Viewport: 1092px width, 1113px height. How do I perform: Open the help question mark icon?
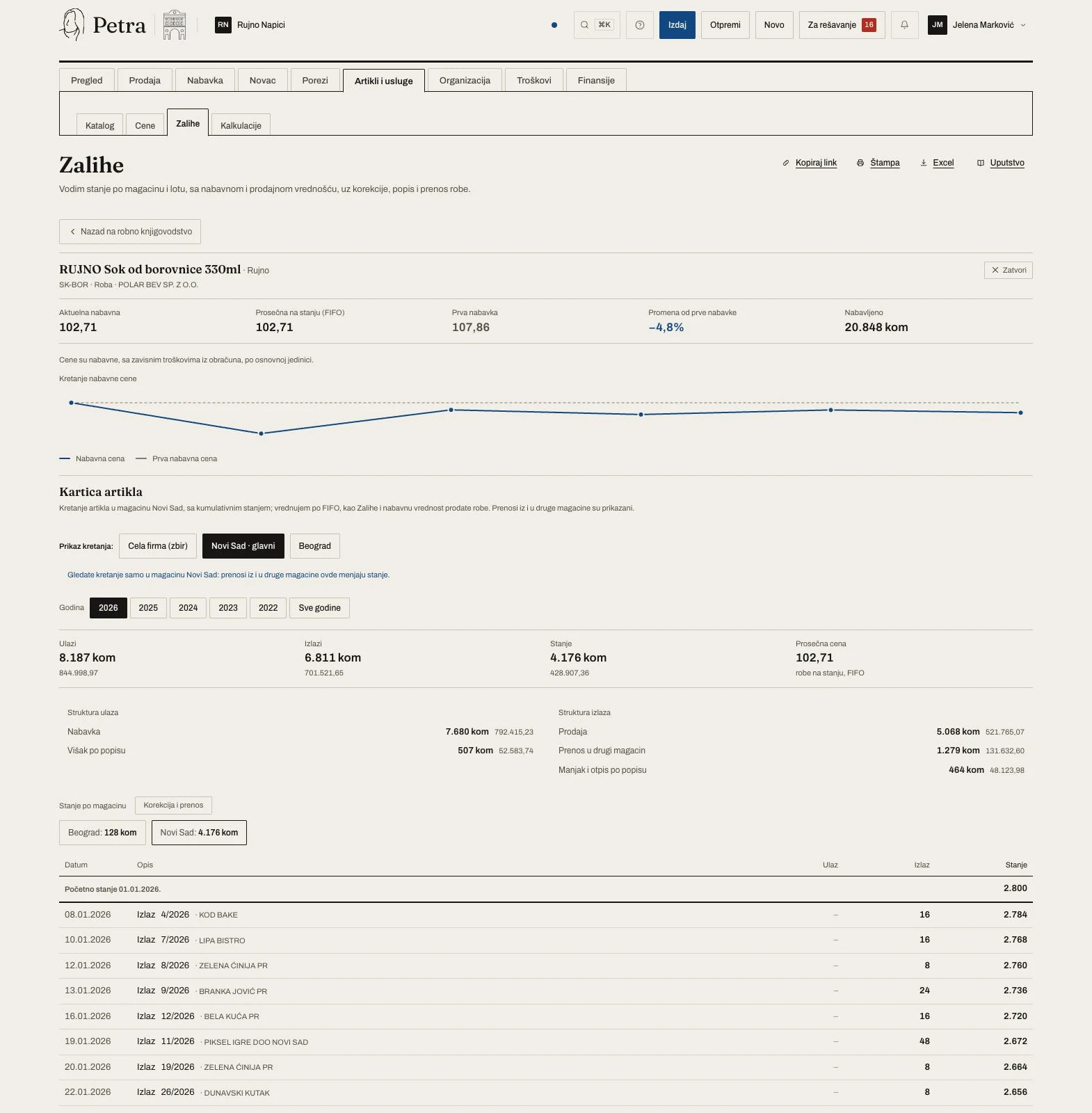[x=640, y=25]
